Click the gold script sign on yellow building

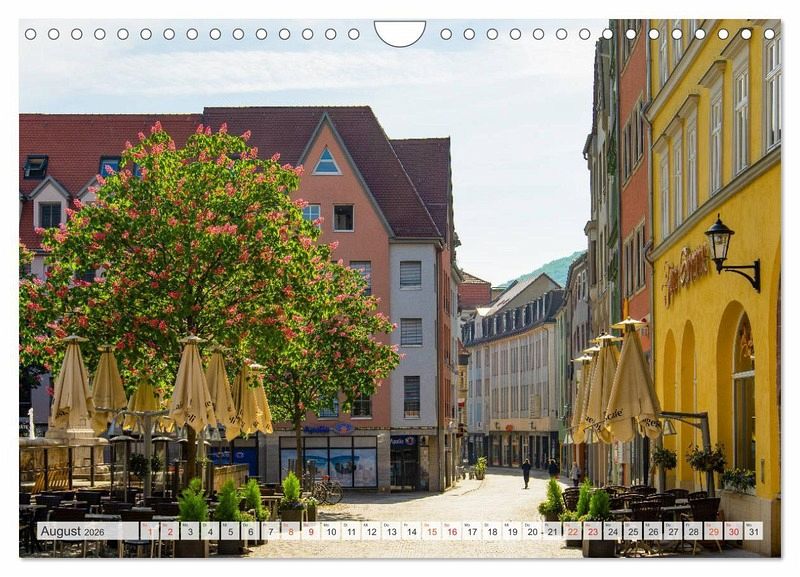point(686,270)
